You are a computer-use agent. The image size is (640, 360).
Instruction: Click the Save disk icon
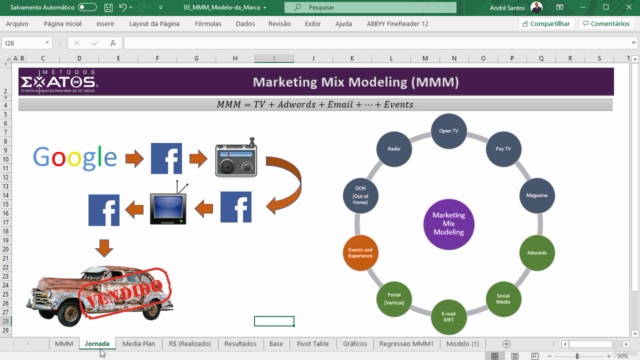click(x=108, y=7)
